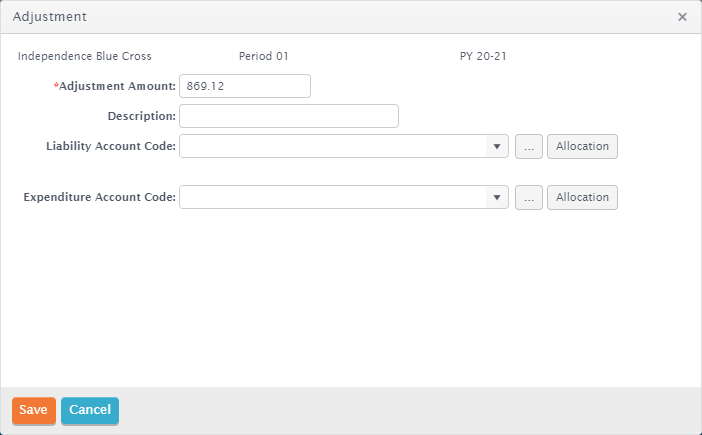Click the Liability Account Code label
Viewport: 702px width, 435px height.
click(x=111, y=146)
